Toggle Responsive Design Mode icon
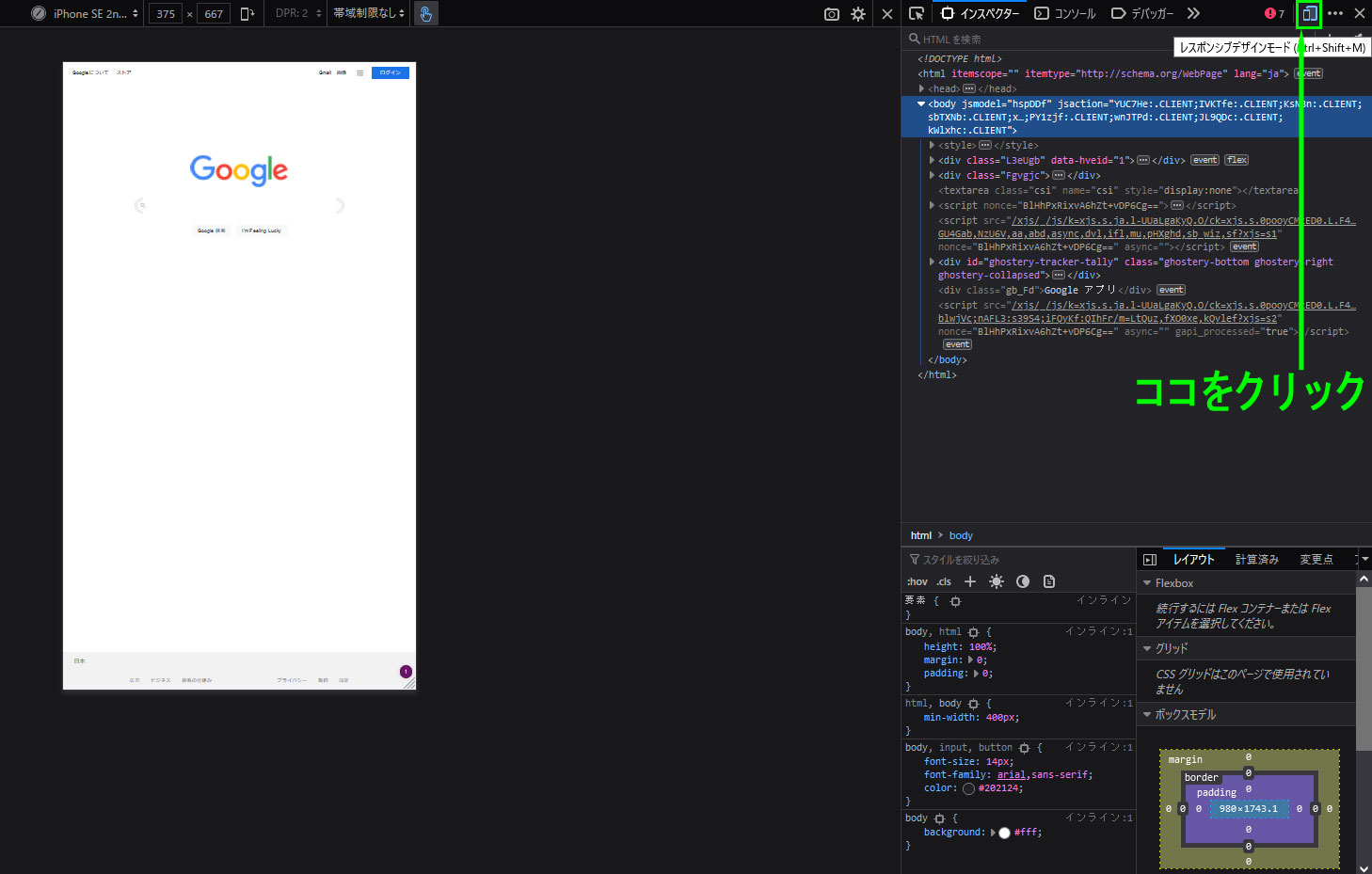 [x=1309, y=13]
